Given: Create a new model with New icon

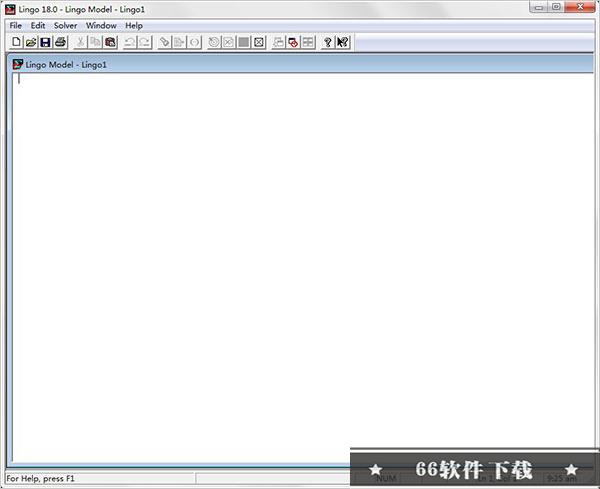Looking at the screenshot, I should tap(16, 42).
